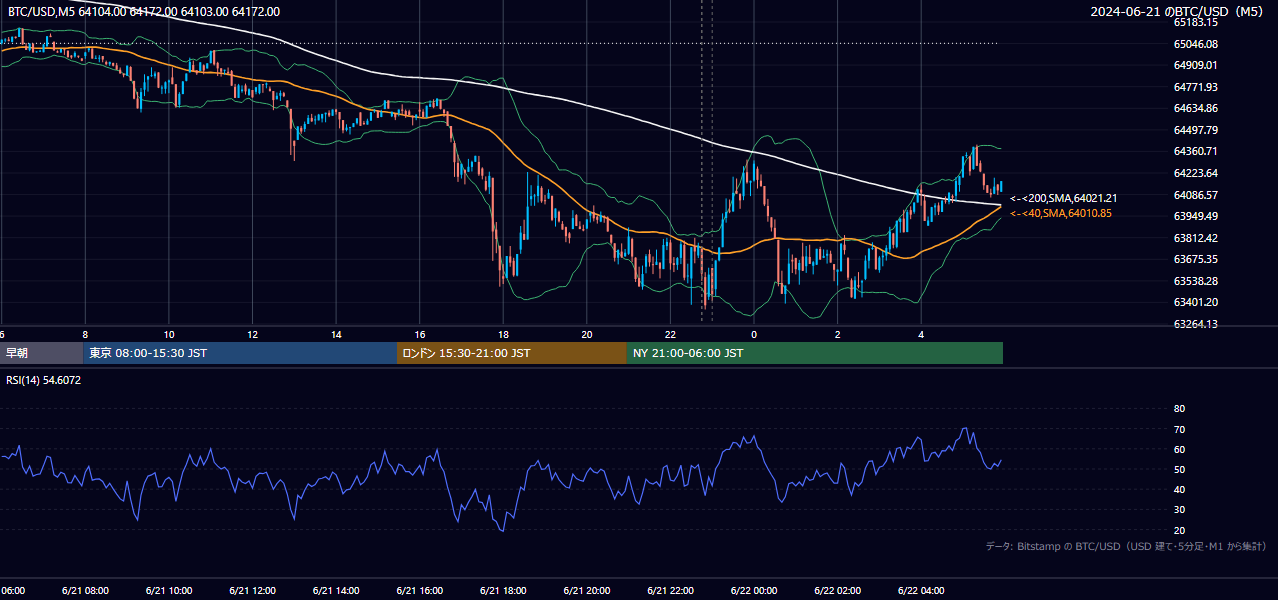Pick the 64497.79 price label

(x=1195, y=130)
